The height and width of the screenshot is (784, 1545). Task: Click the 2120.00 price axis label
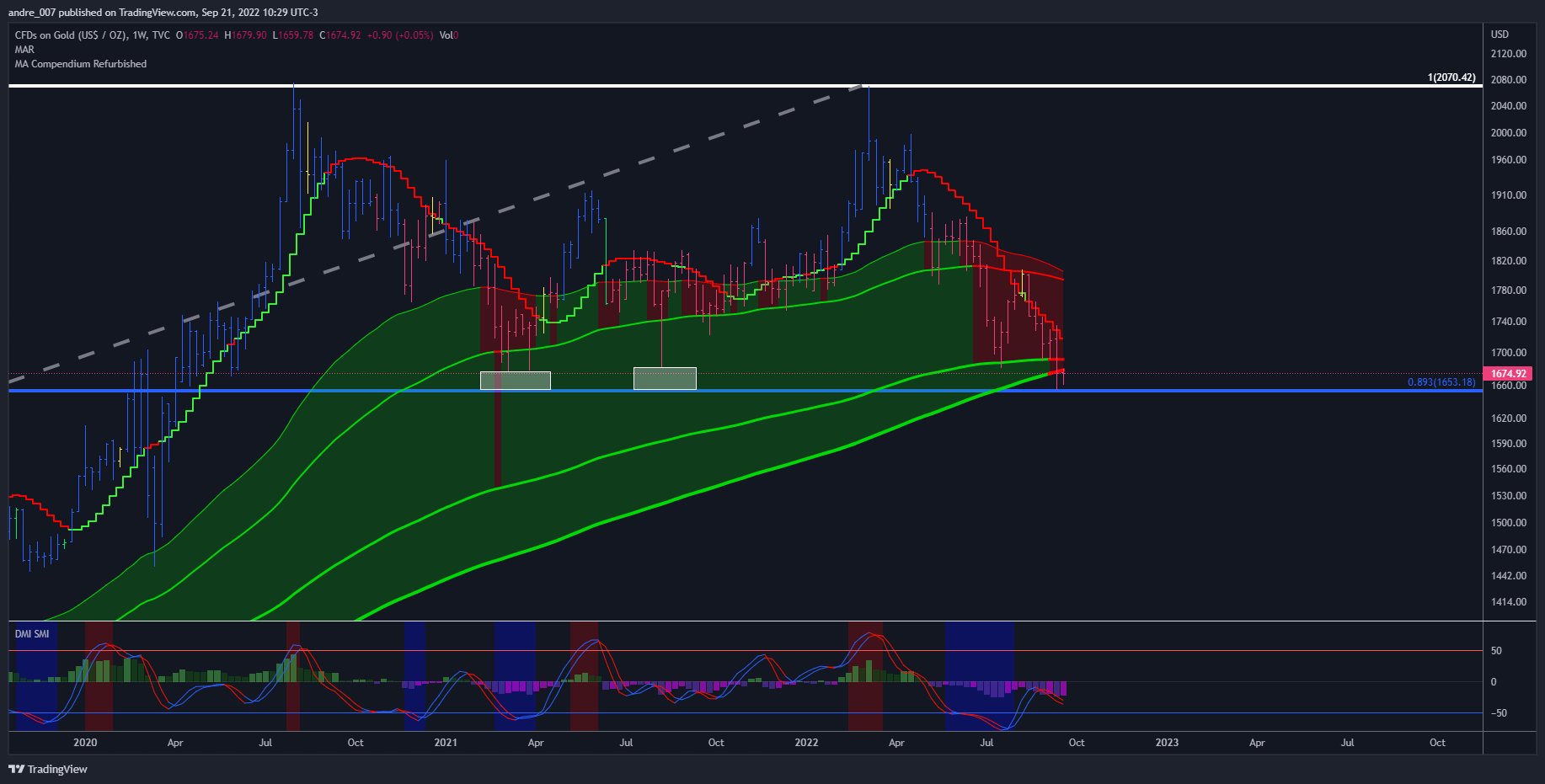[x=1508, y=54]
